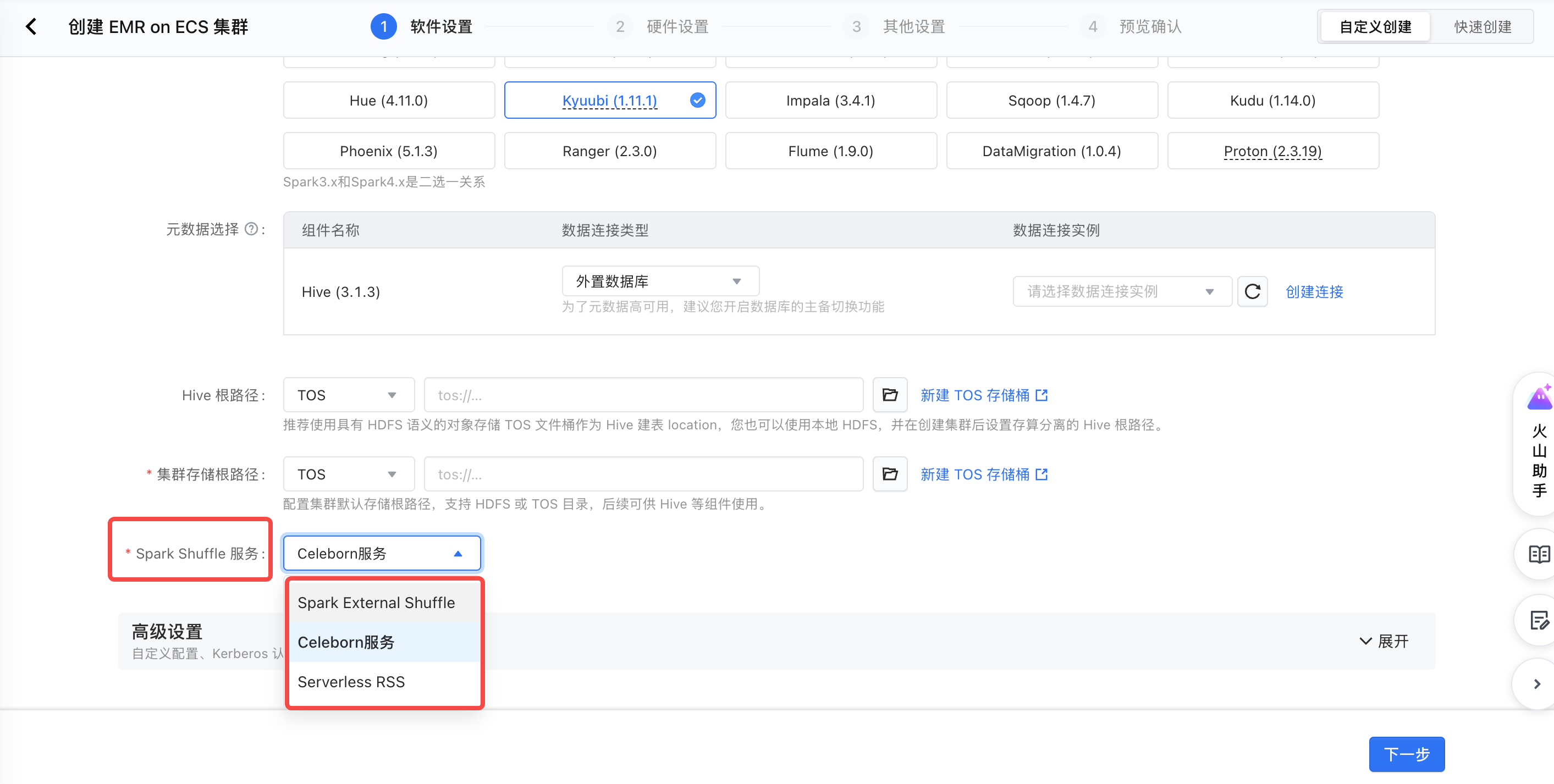Select the Kudu (1.14.0) component

tap(1273, 100)
